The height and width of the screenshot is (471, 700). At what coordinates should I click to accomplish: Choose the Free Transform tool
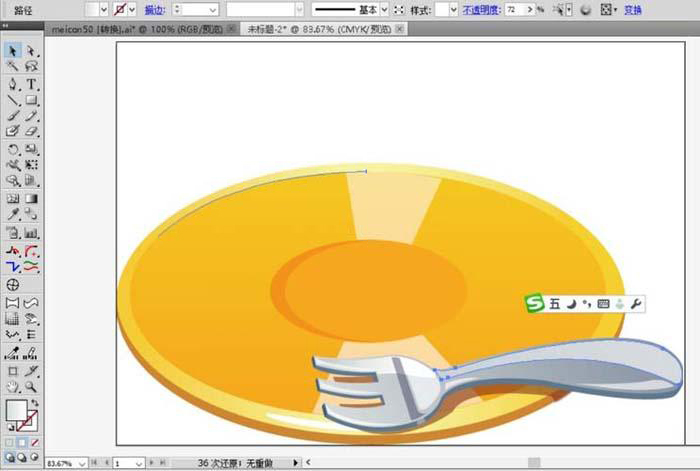pos(31,165)
